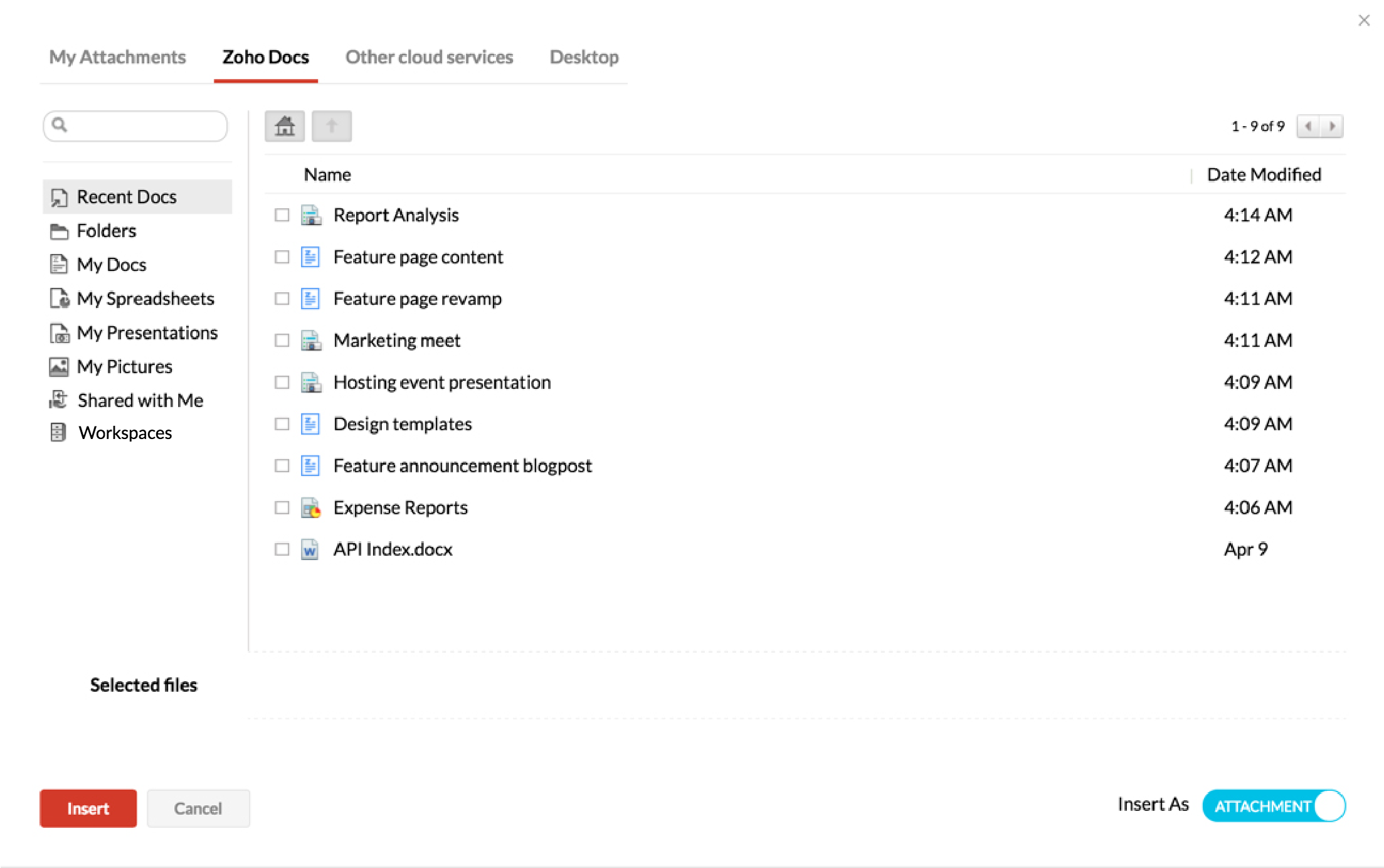Go to next page of results
The width and height of the screenshot is (1384, 868).
coord(1332,126)
